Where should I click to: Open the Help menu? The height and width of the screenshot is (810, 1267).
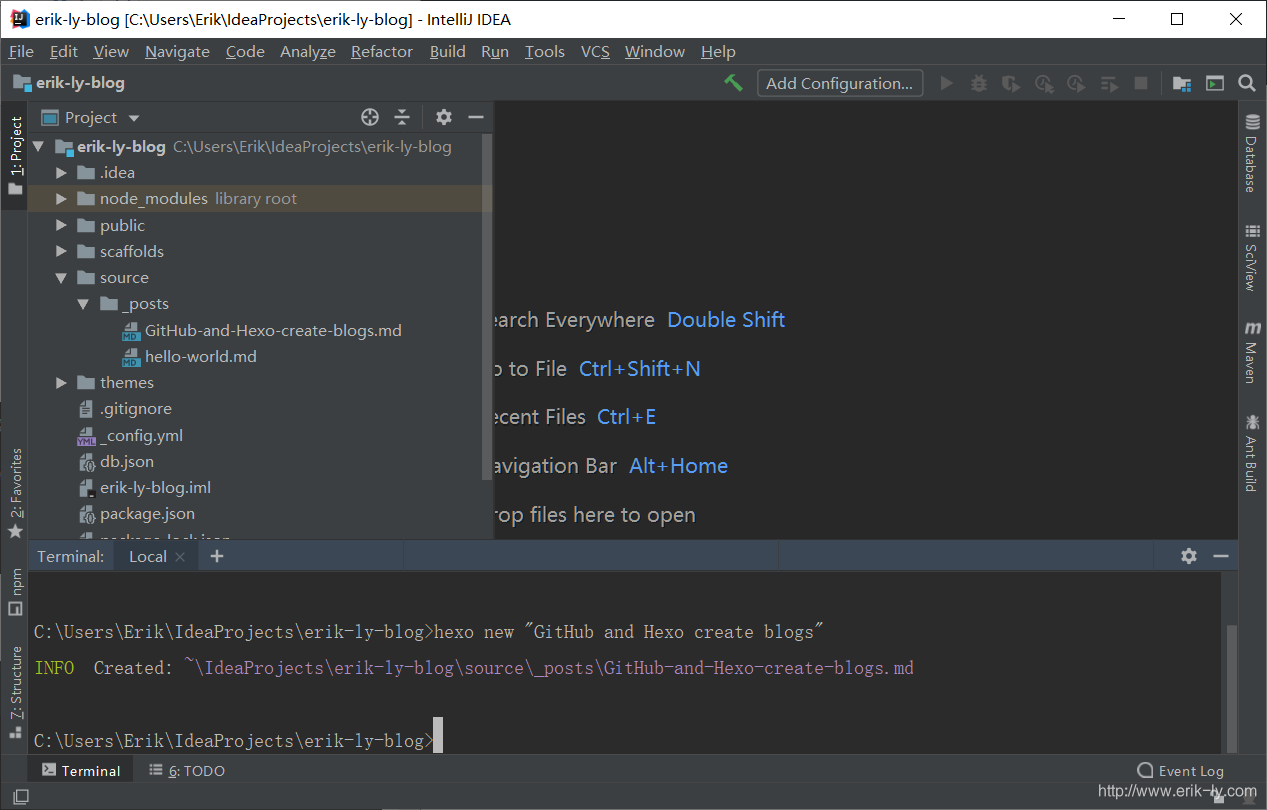(x=718, y=51)
